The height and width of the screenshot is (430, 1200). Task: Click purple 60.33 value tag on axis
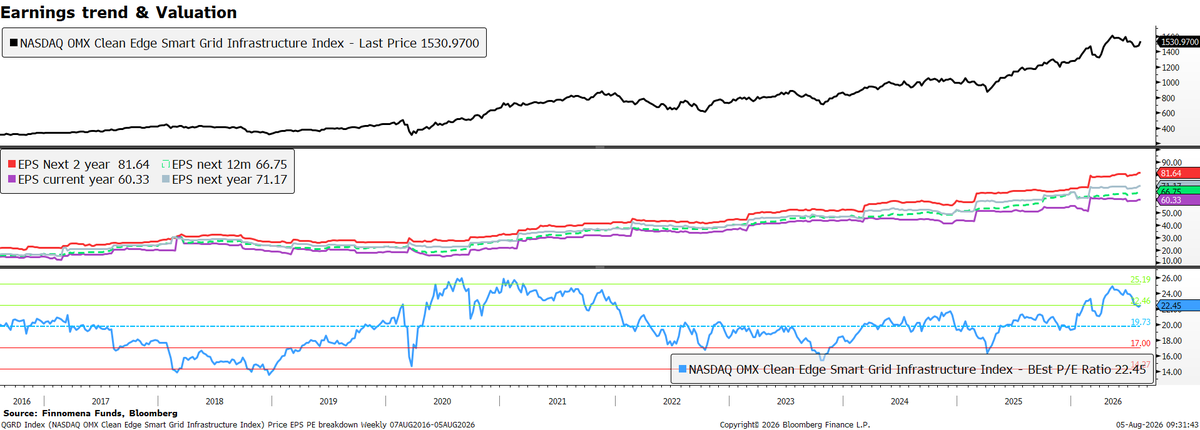tap(1180, 200)
